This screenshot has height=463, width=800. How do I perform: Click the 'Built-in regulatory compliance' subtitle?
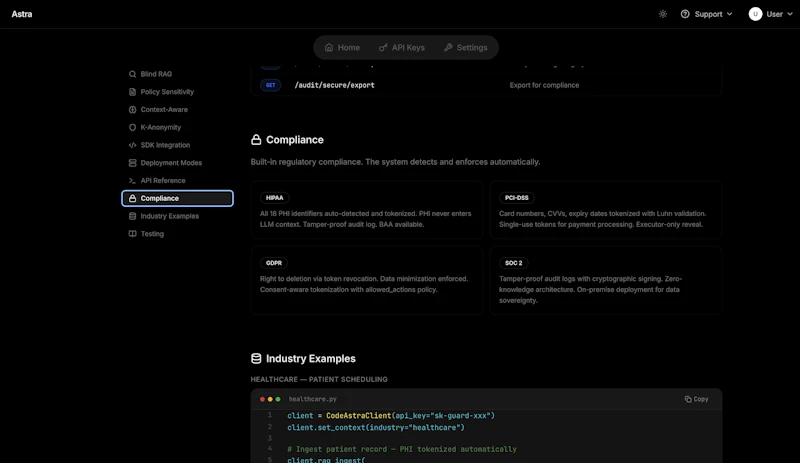pyautogui.click(x=395, y=162)
